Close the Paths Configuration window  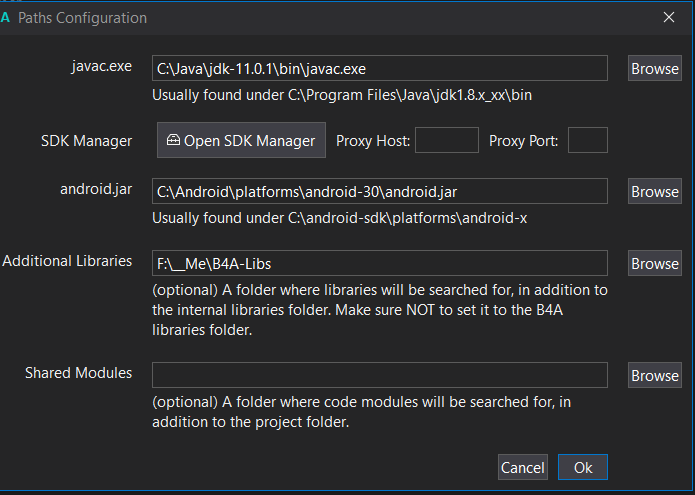[x=669, y=17]
